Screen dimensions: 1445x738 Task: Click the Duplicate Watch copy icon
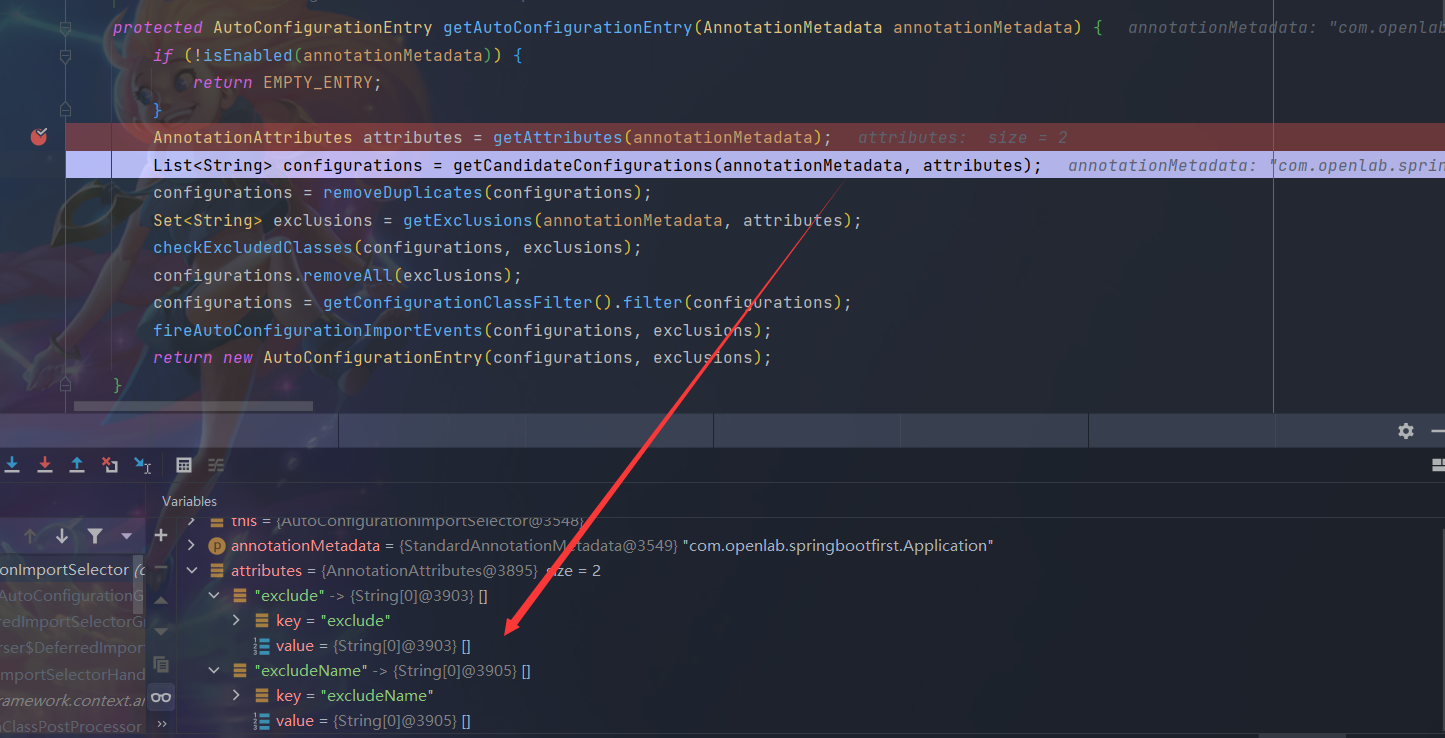tap(161, 664)
